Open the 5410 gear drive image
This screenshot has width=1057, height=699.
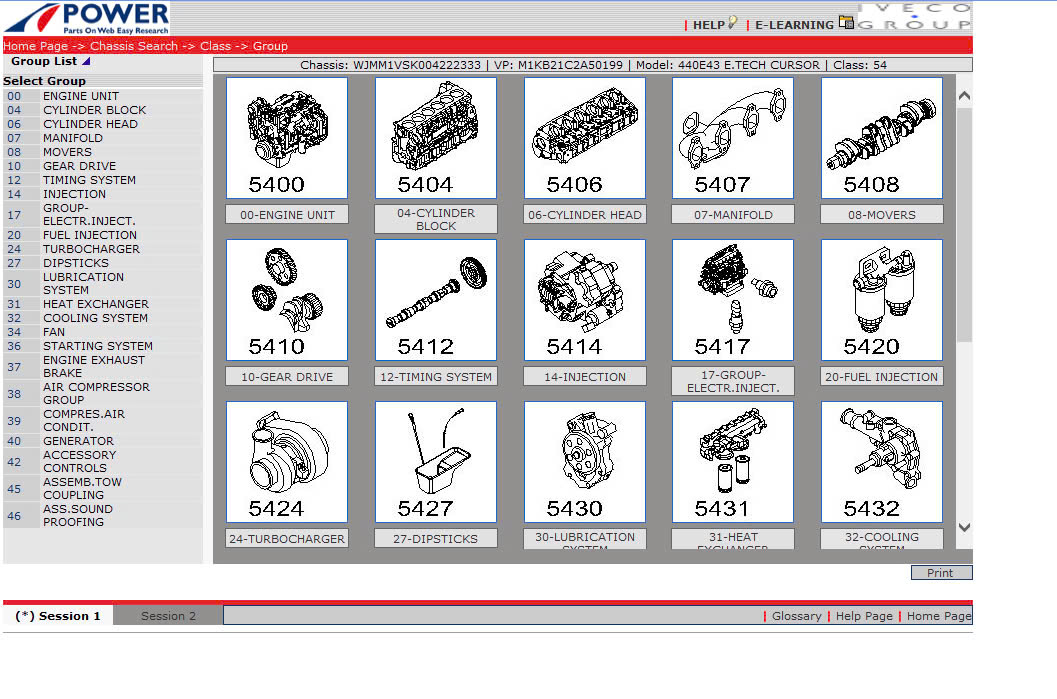point(287,300)
